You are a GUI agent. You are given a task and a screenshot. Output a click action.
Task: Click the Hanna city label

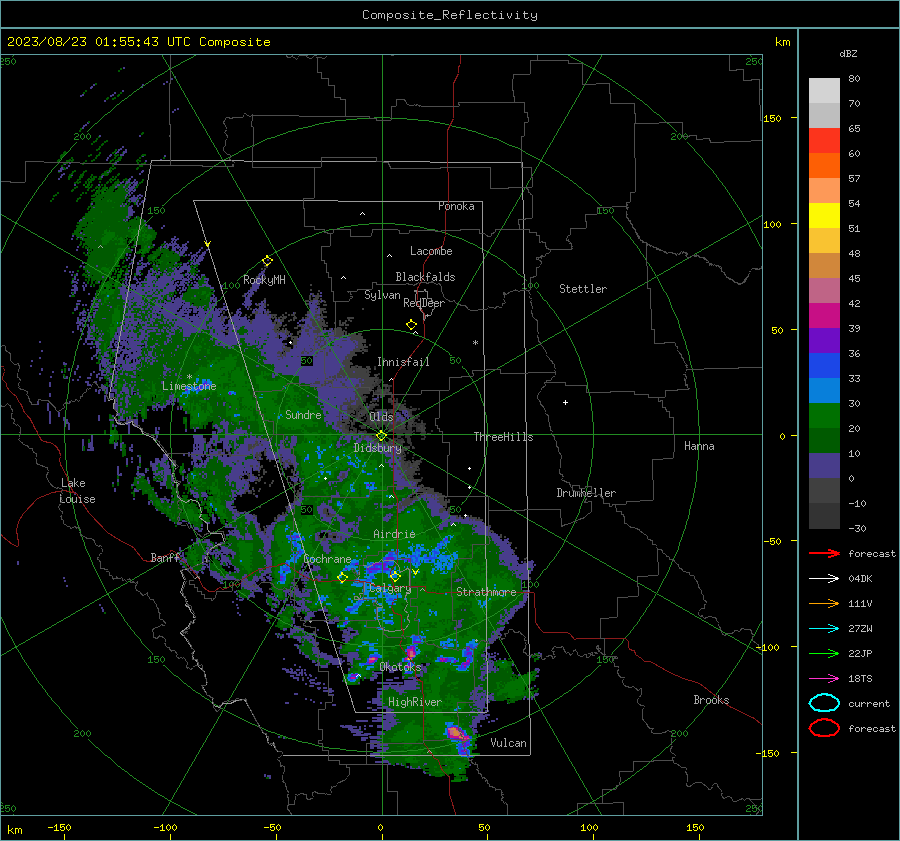[x=699, y=446]
